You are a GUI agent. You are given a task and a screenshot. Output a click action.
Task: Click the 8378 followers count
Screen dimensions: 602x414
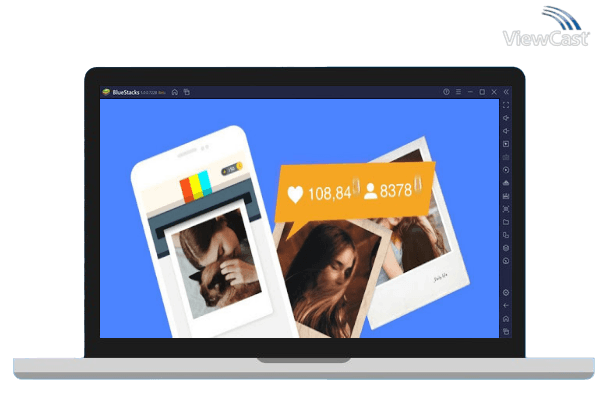(x=395, y=190)
